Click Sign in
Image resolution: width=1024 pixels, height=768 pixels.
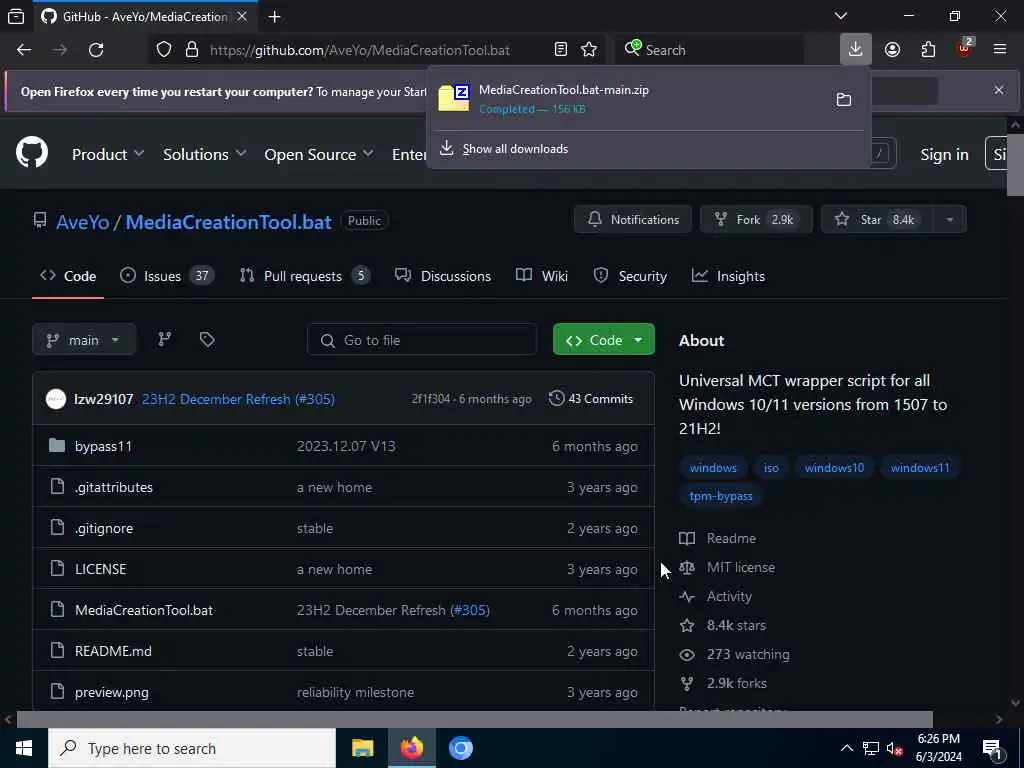944,154
